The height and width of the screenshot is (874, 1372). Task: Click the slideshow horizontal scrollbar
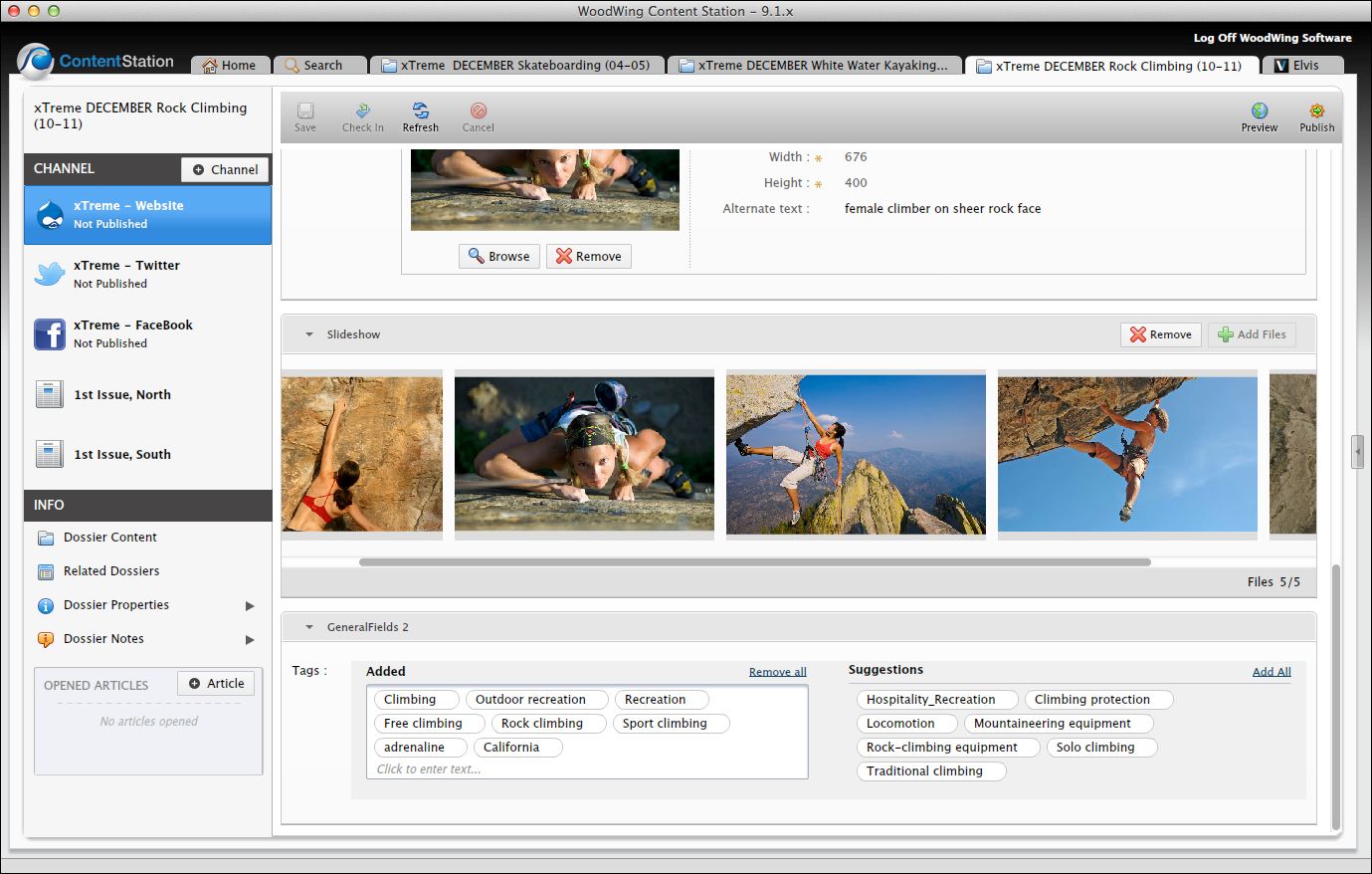756,561
